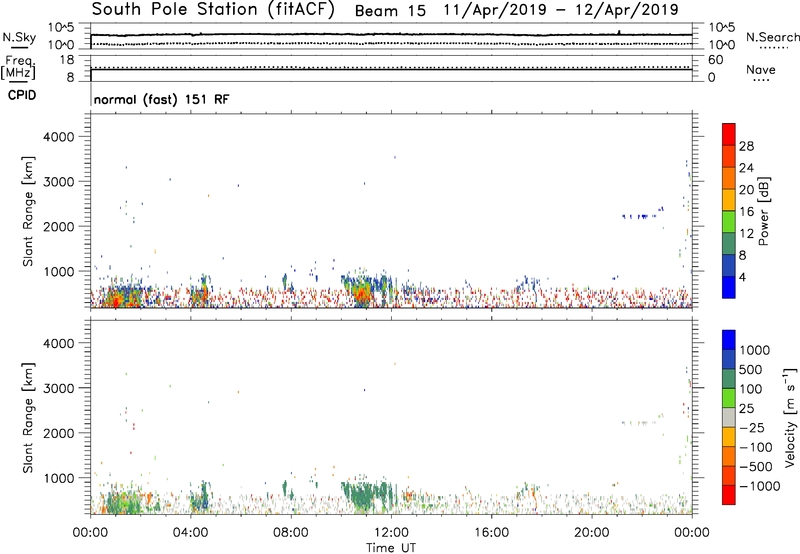Screen dimensions: 800x554
Task: Click the solid N.Sky noise trace line
Action: [x=391, y=35]
